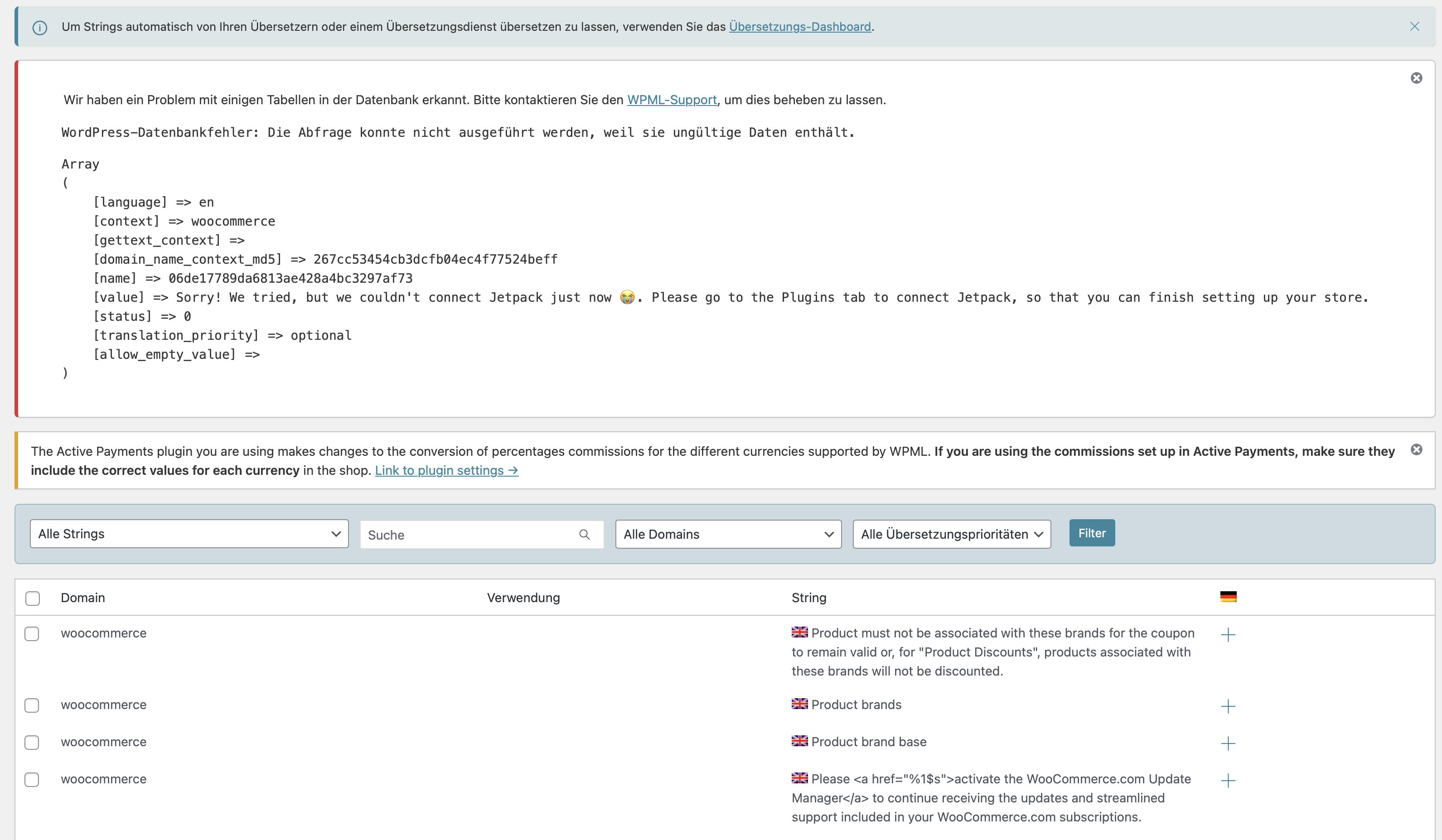Click the Filter button
The height and width of the screenshot is (840, 1442).
point(1092,533)
